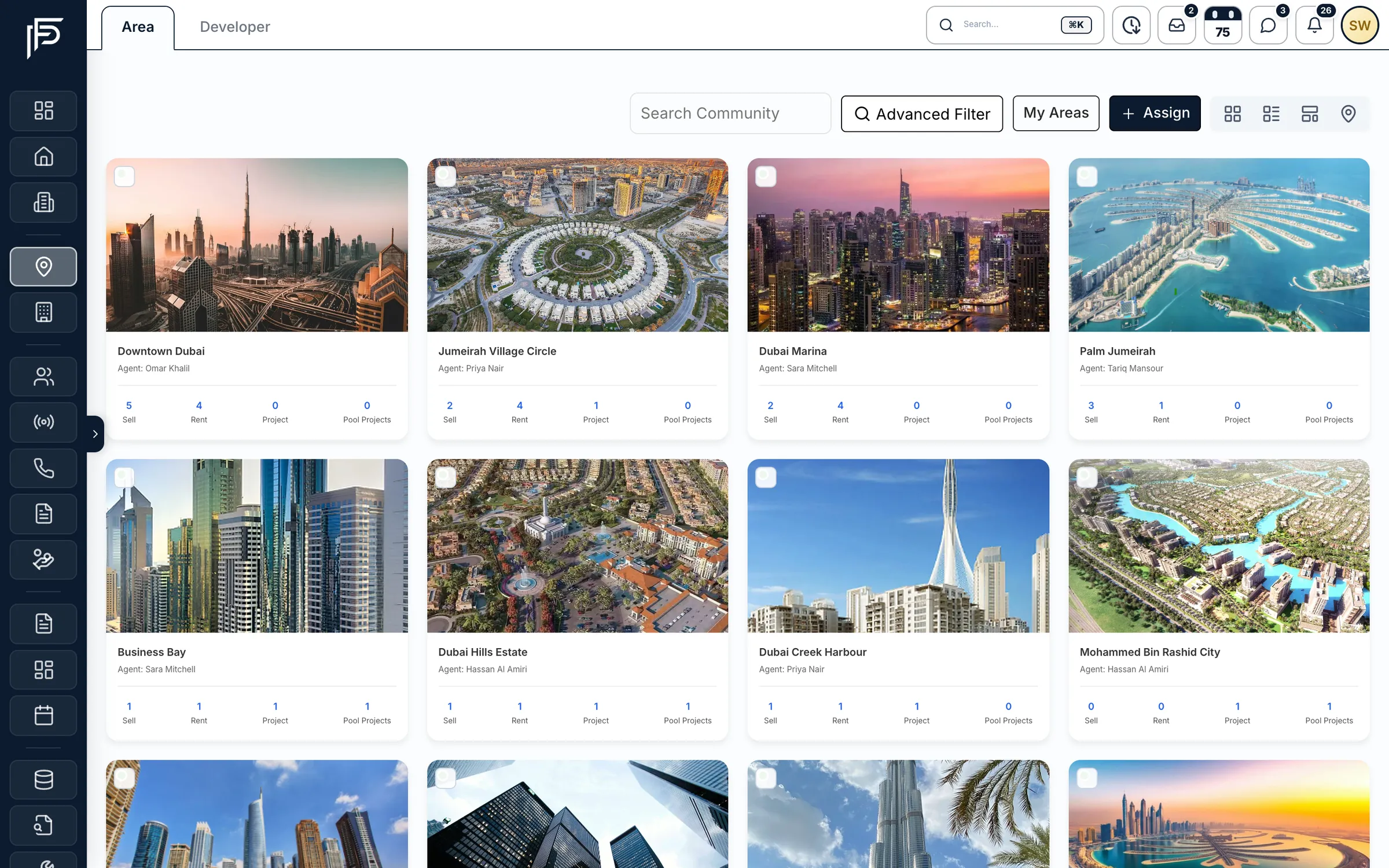Expand the sidebar with the chevron arrow
This screenshot has height=868, width=1389.
95,434
